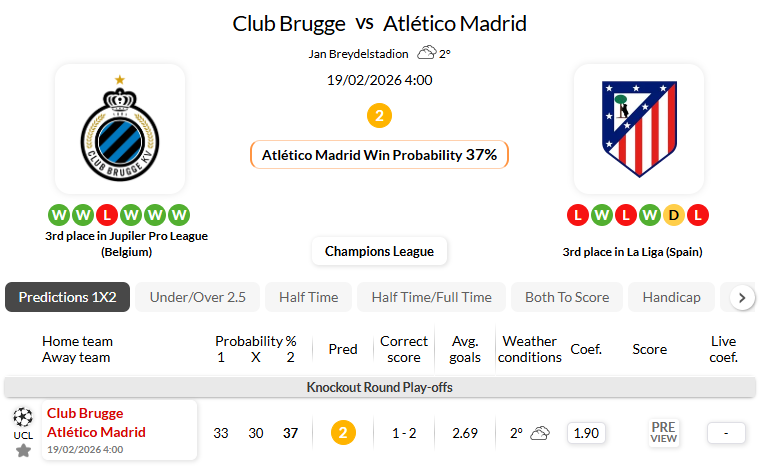Click the 1.90 coefficient box
This screenshot has width=763, height=468.
(x=586, y=433)
